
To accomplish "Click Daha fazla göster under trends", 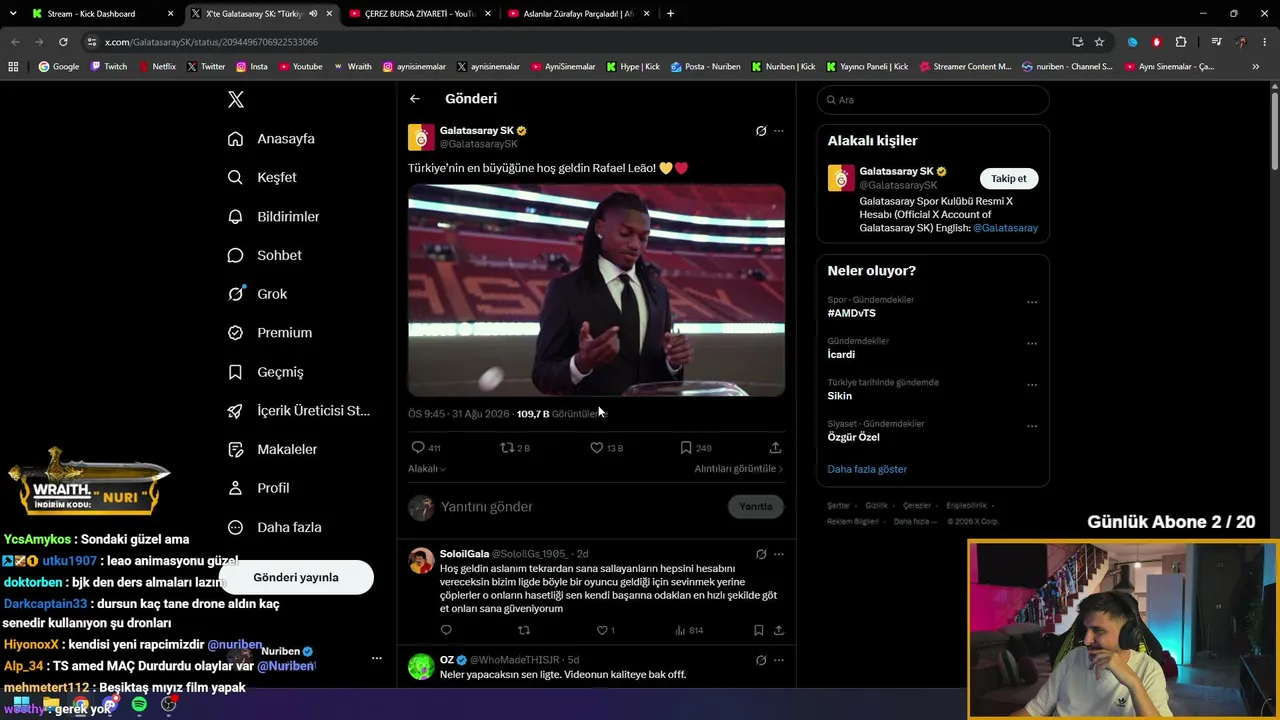I will 867,469.
